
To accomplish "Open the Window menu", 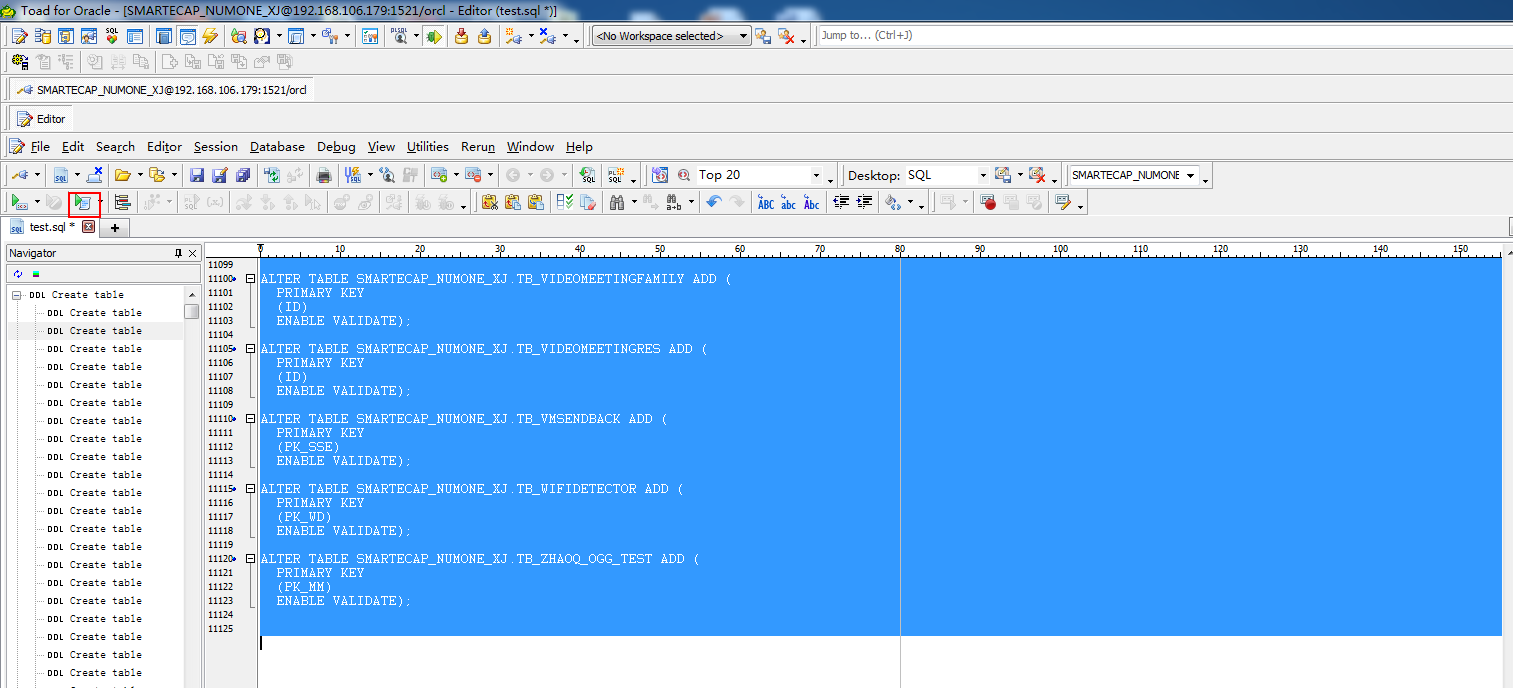I will [530, 146].
